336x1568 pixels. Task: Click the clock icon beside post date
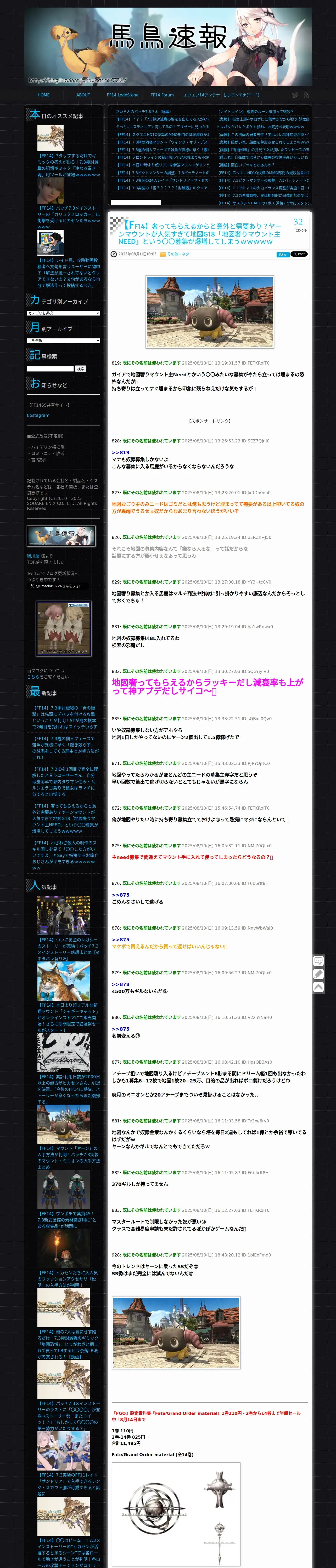pos(113,255)
